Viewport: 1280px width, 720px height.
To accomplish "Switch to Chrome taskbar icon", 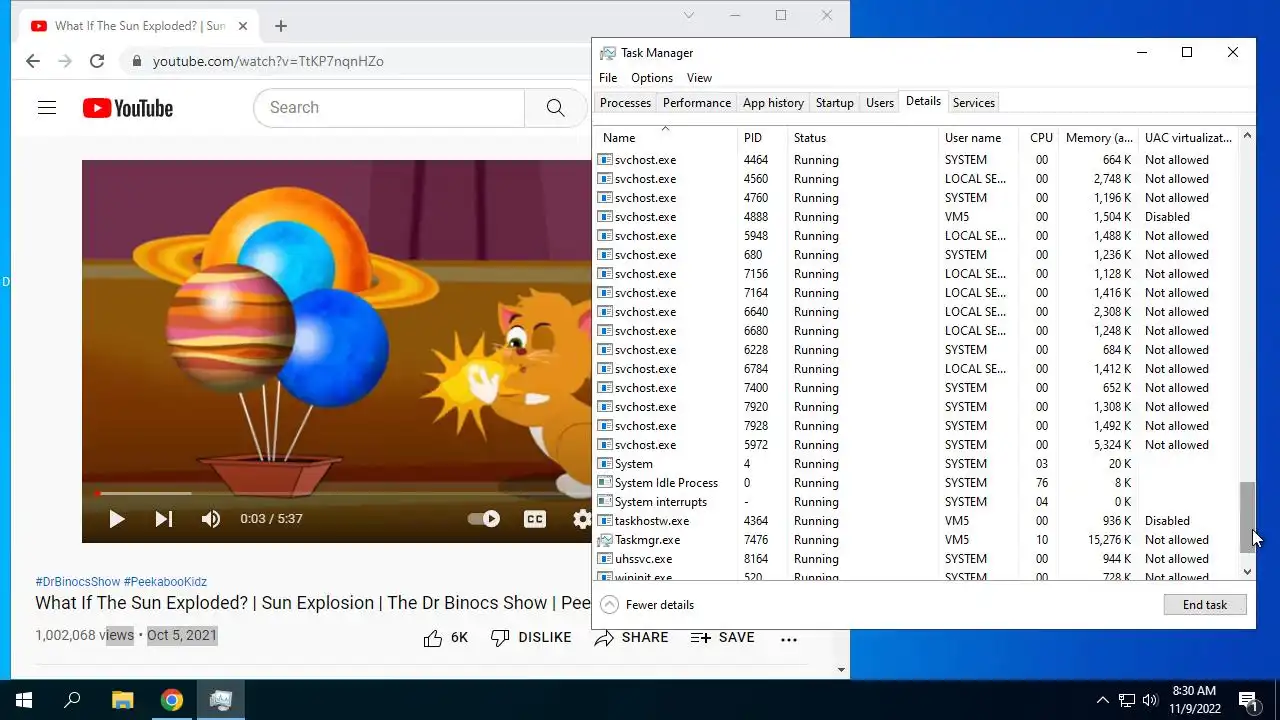I will pos(172,700).
